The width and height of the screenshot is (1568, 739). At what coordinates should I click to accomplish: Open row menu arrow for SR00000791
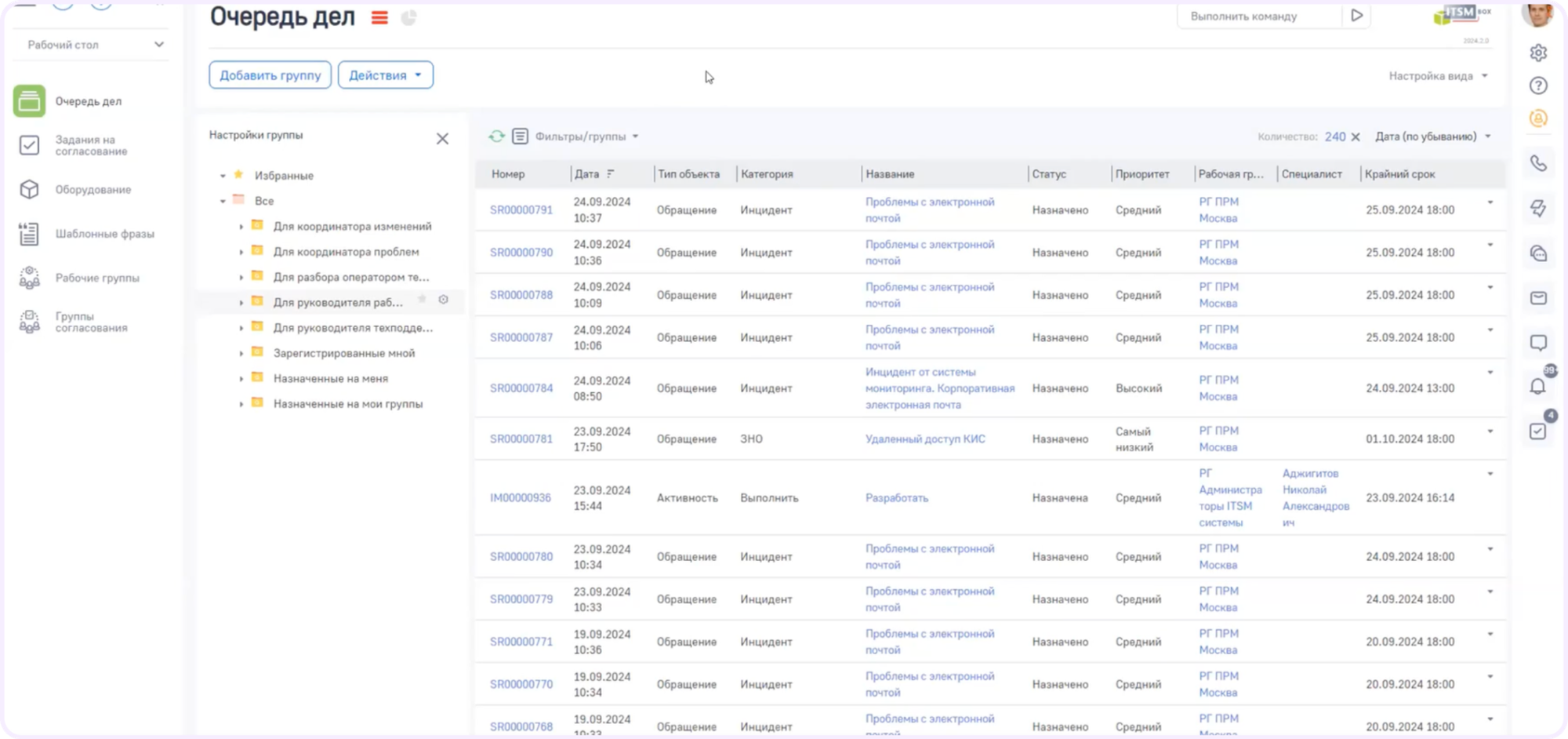pyautogui.click(x=1490, y=202)
